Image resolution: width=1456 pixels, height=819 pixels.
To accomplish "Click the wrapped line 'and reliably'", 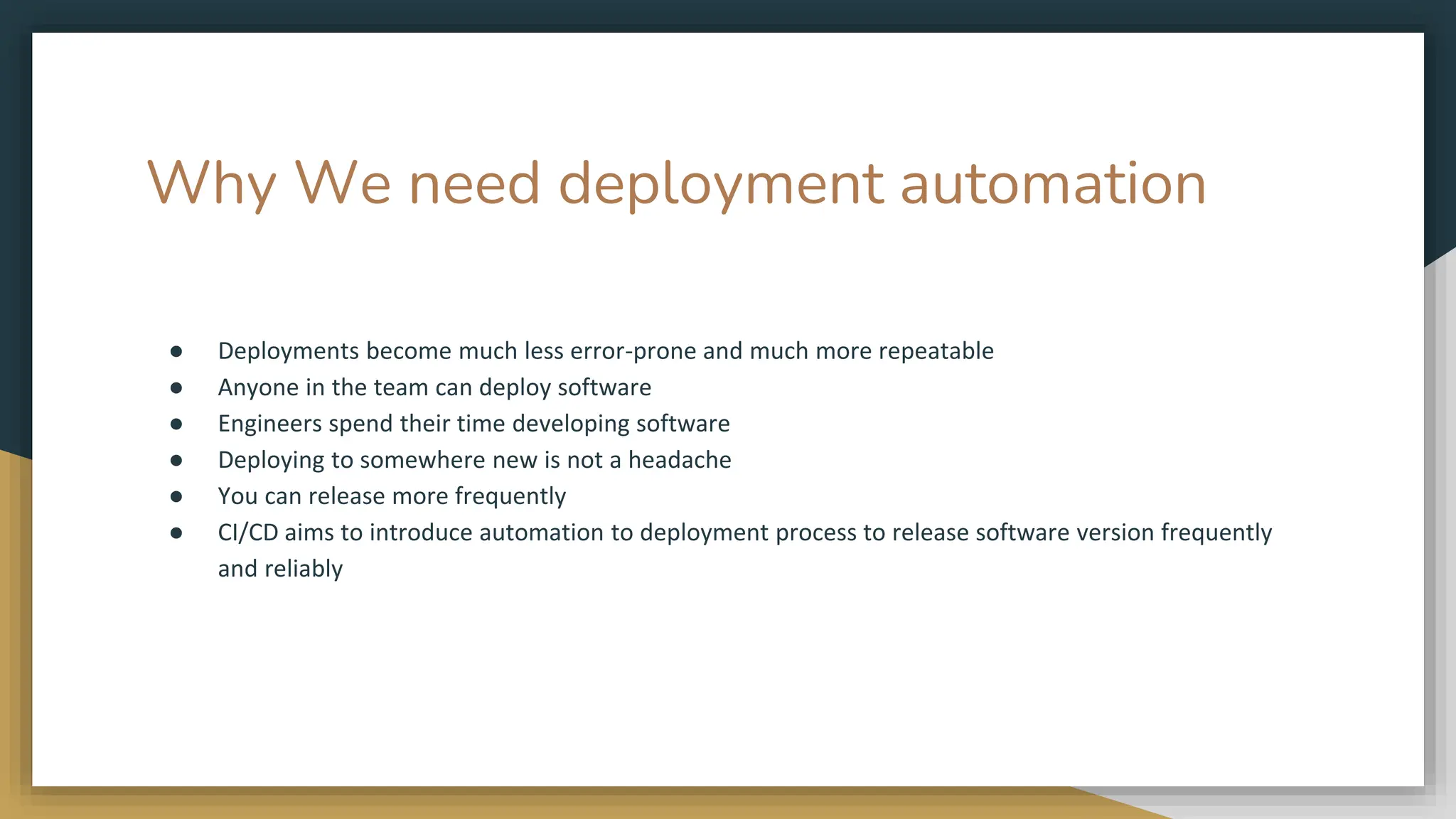I will pyautogui.click(x=280, y=569).
